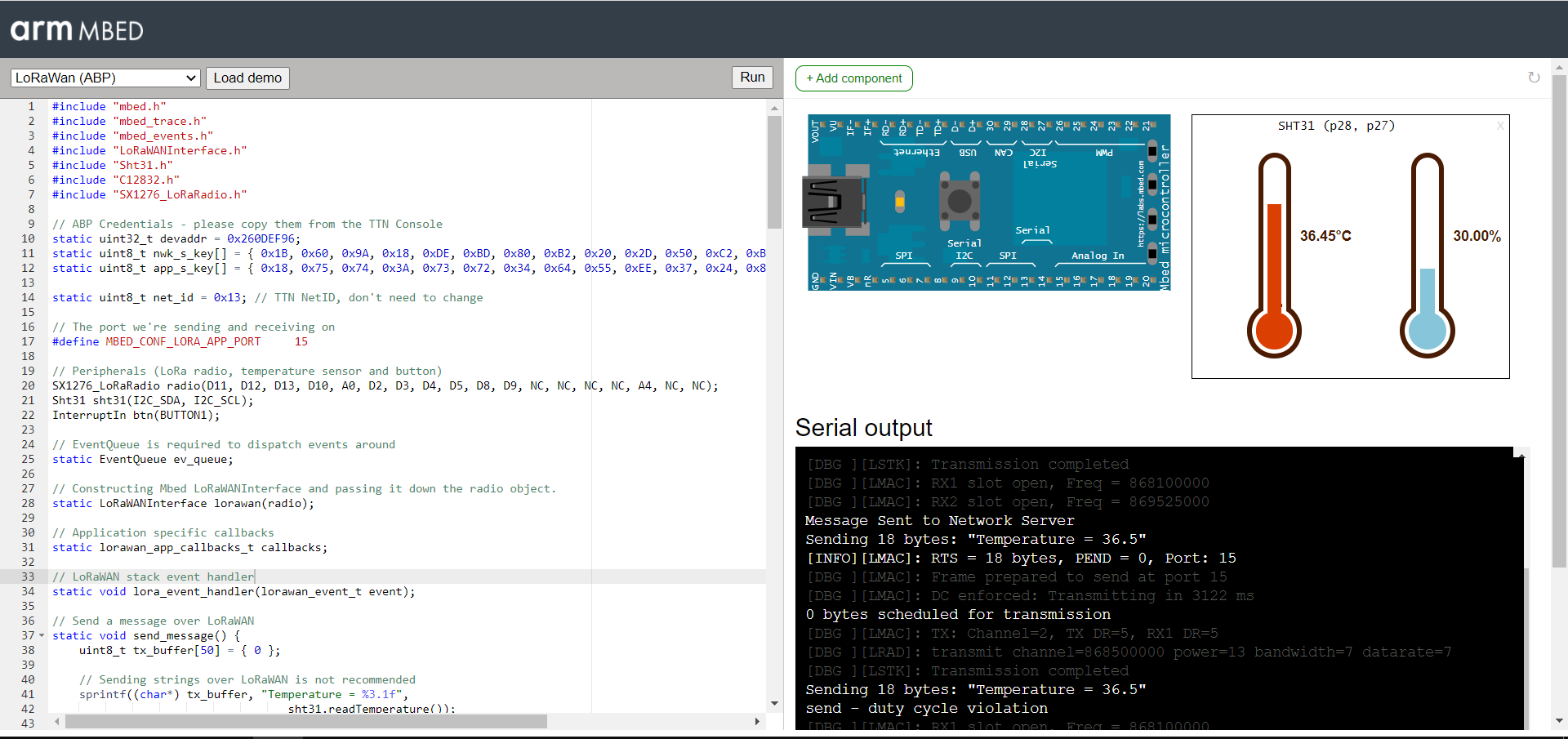This screenshot has width=1568, height=739.
Task: Click the + Add component button
Action: click(854, 78)
